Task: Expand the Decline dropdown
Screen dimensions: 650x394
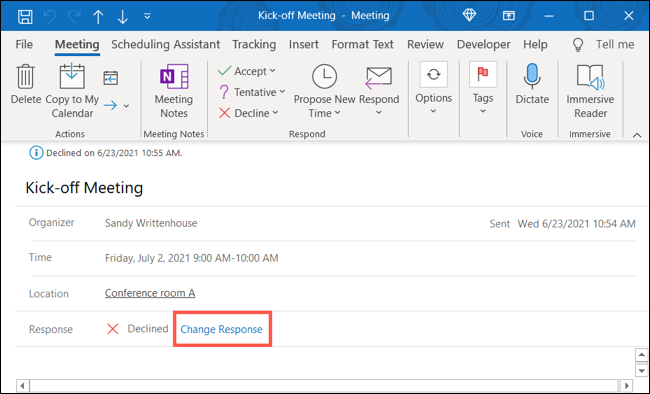Action: [x=275, y=113]
